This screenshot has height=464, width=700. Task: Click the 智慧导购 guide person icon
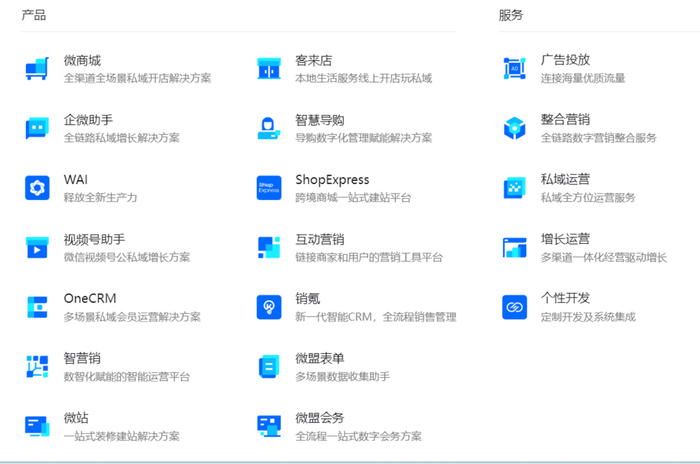(x=269, y=129)
